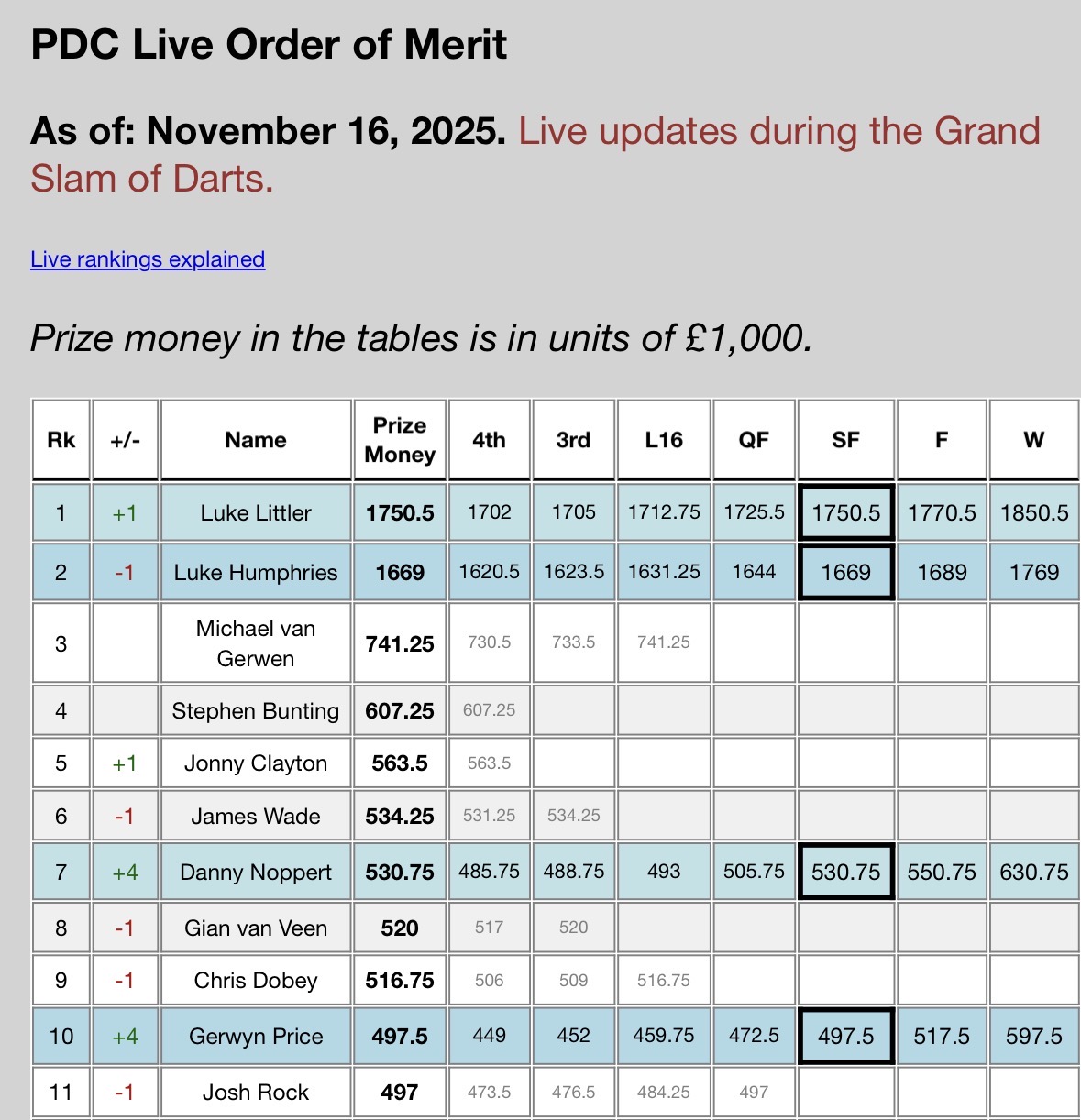Viewport: 1081px width, 1120px height.
Task: Select the "W" column header
Action: [1033, 440]
